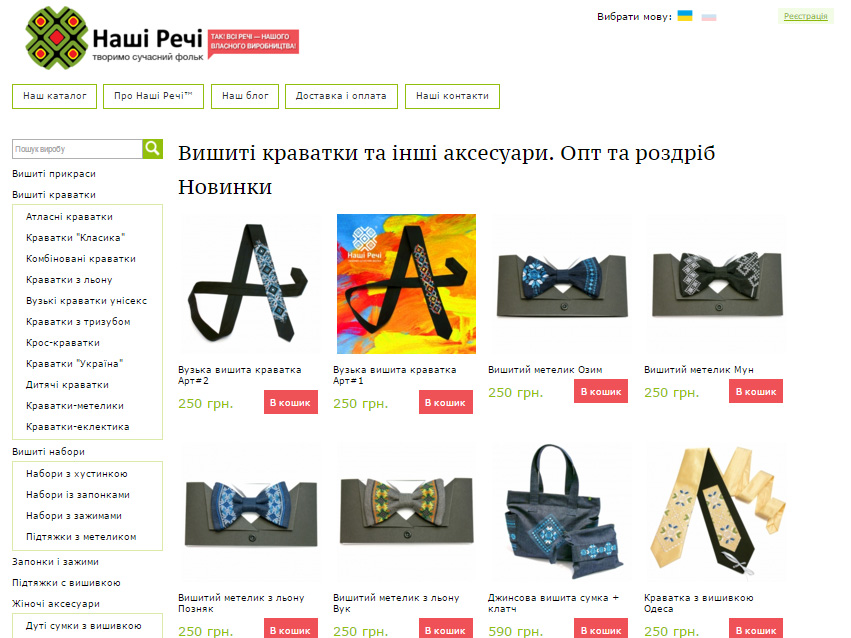This screenshot has width=851, height=638.
Task: Open Вишитий метелик Мун product image
Action: click(716, 283)
